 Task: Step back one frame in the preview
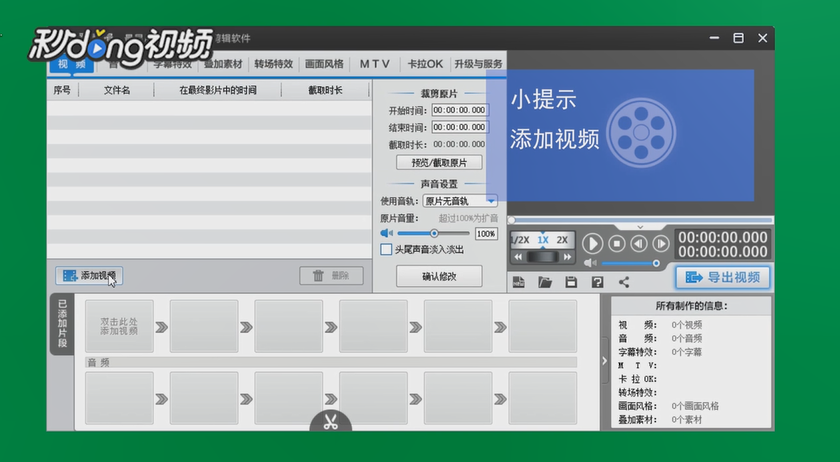[x=639, y=244]
